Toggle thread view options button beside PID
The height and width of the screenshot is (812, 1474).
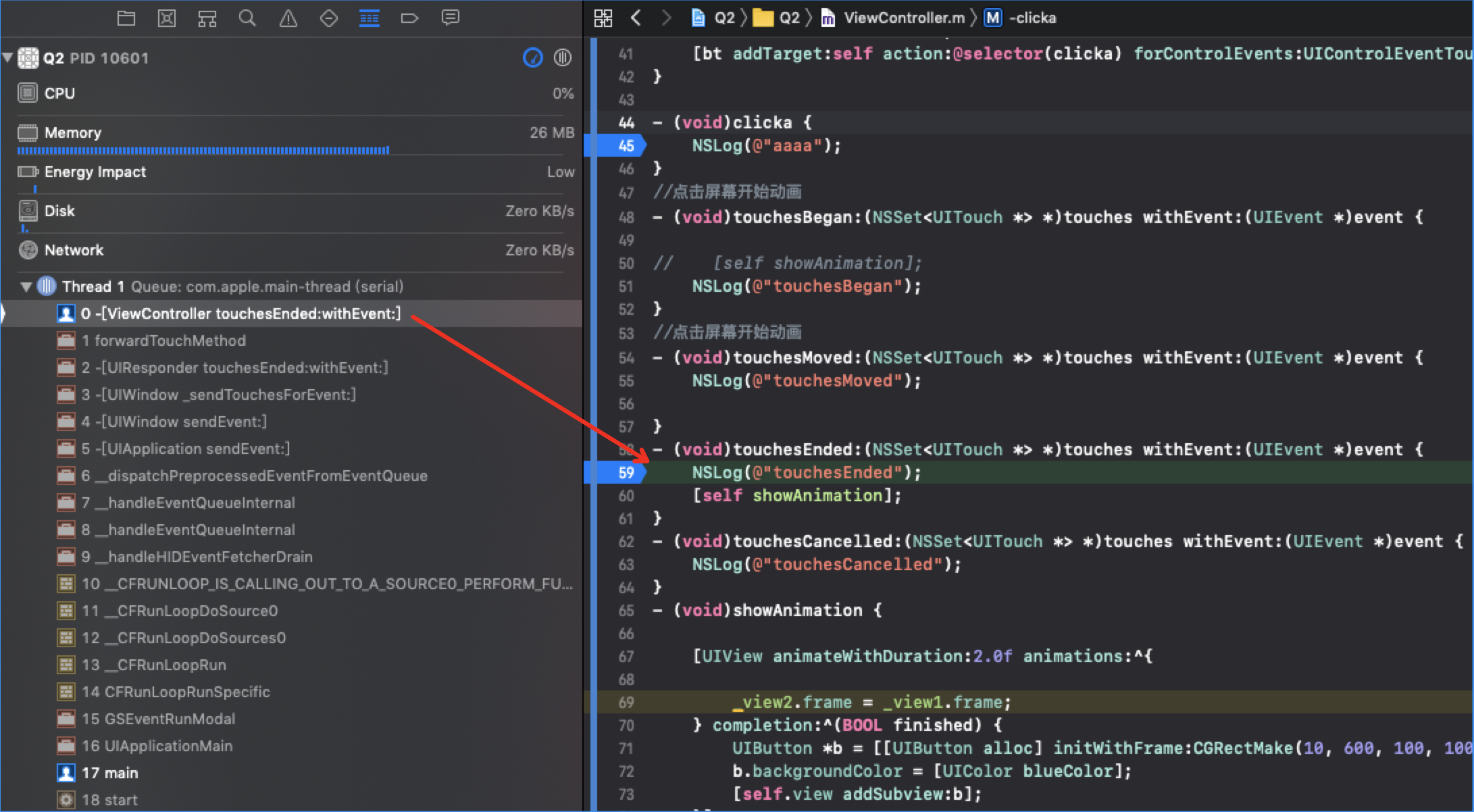coord(562,58)
